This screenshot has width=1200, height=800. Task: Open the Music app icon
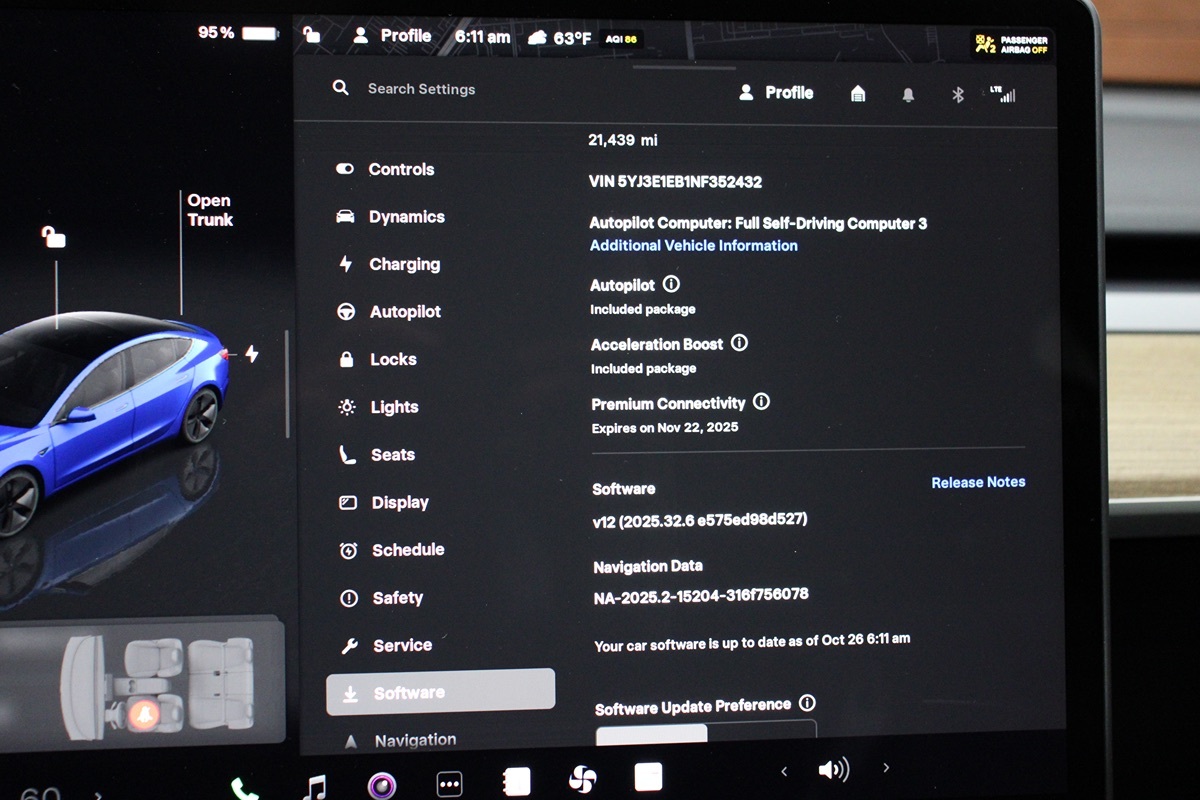pos(314,787)
